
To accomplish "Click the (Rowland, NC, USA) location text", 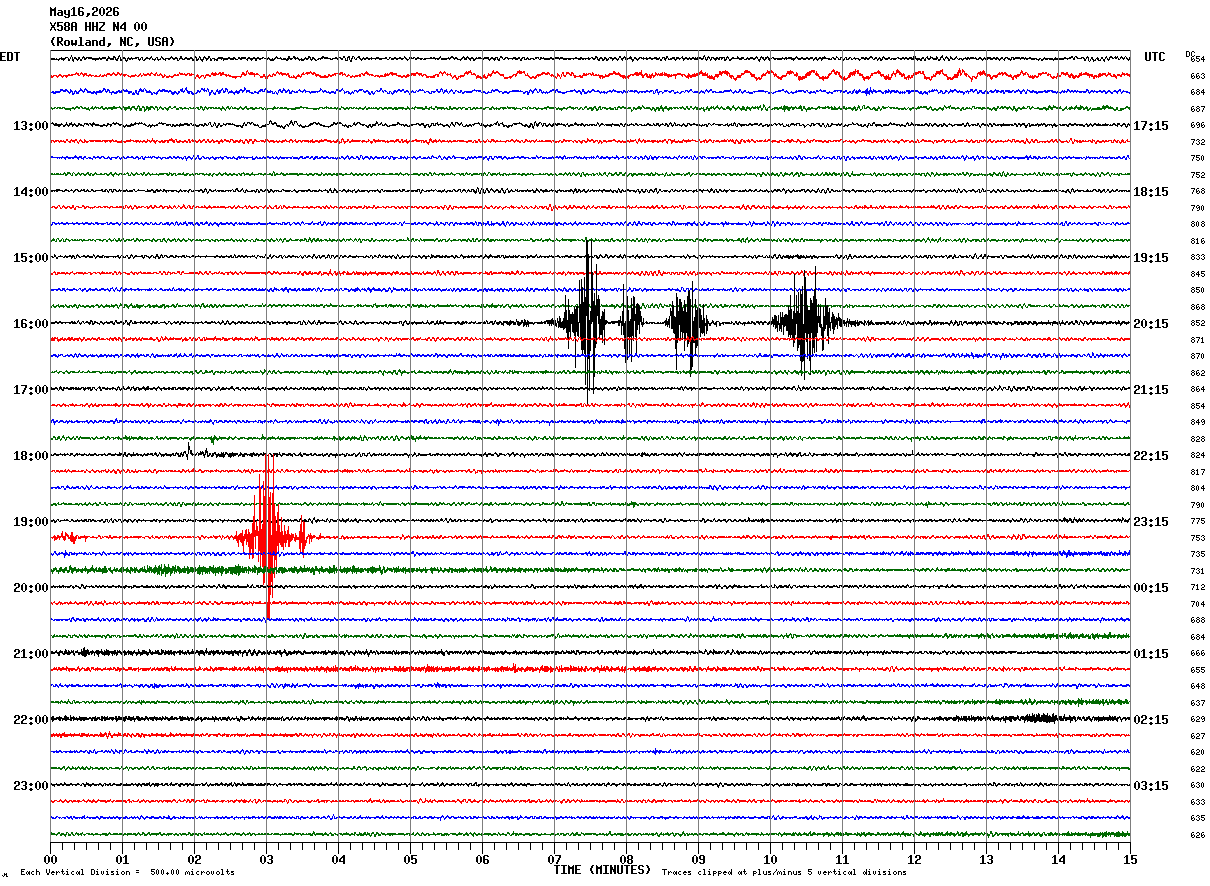I will tap(112, 42).
